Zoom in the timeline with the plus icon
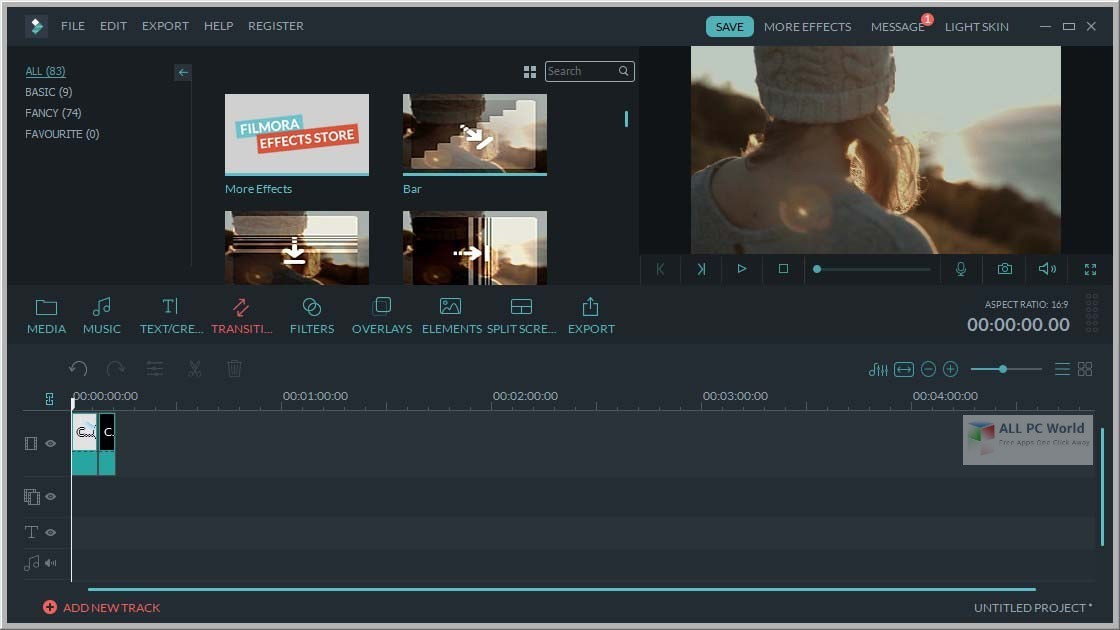 point(949,369)
